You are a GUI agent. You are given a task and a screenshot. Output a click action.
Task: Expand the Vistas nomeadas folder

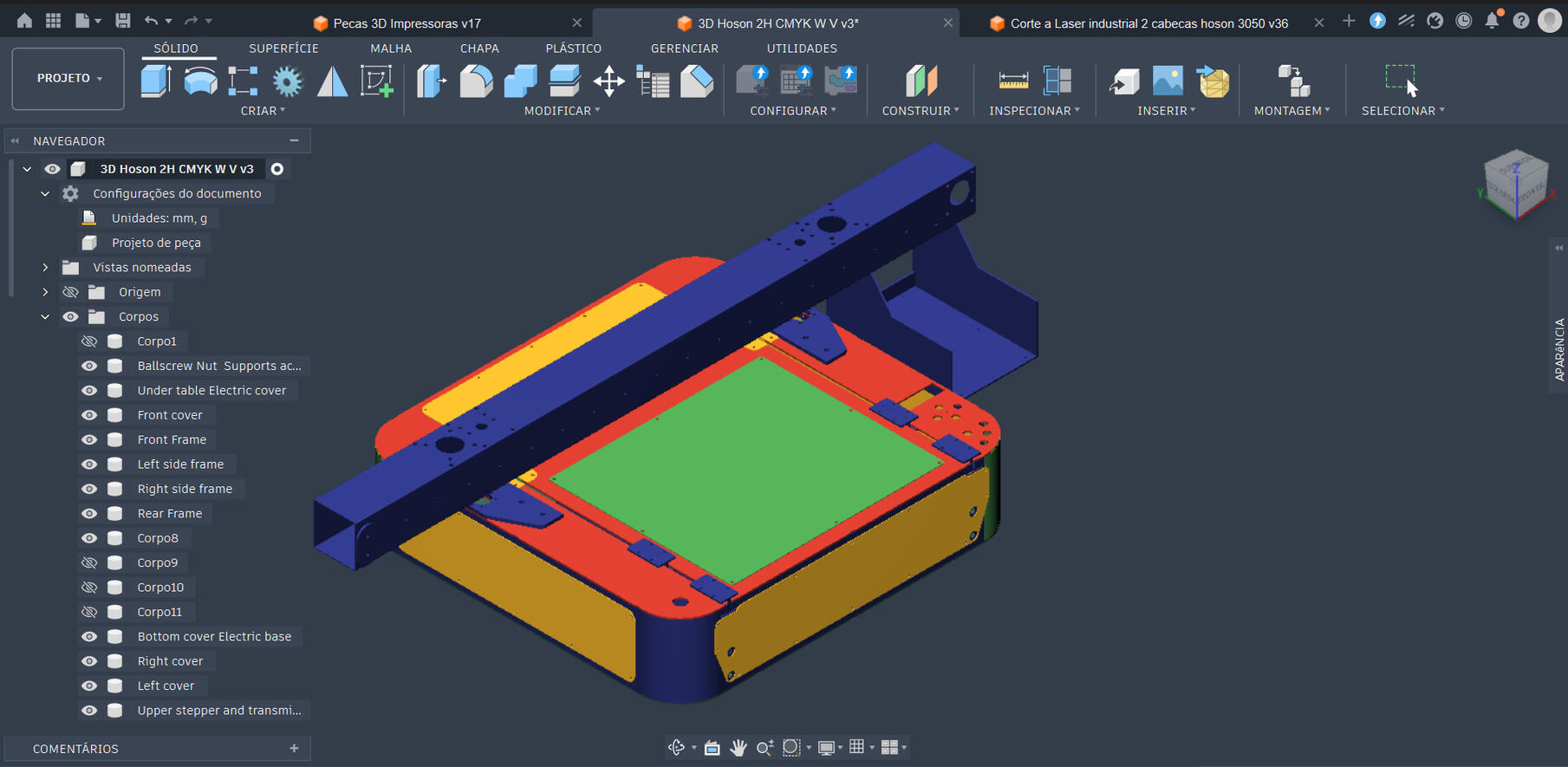45,268
